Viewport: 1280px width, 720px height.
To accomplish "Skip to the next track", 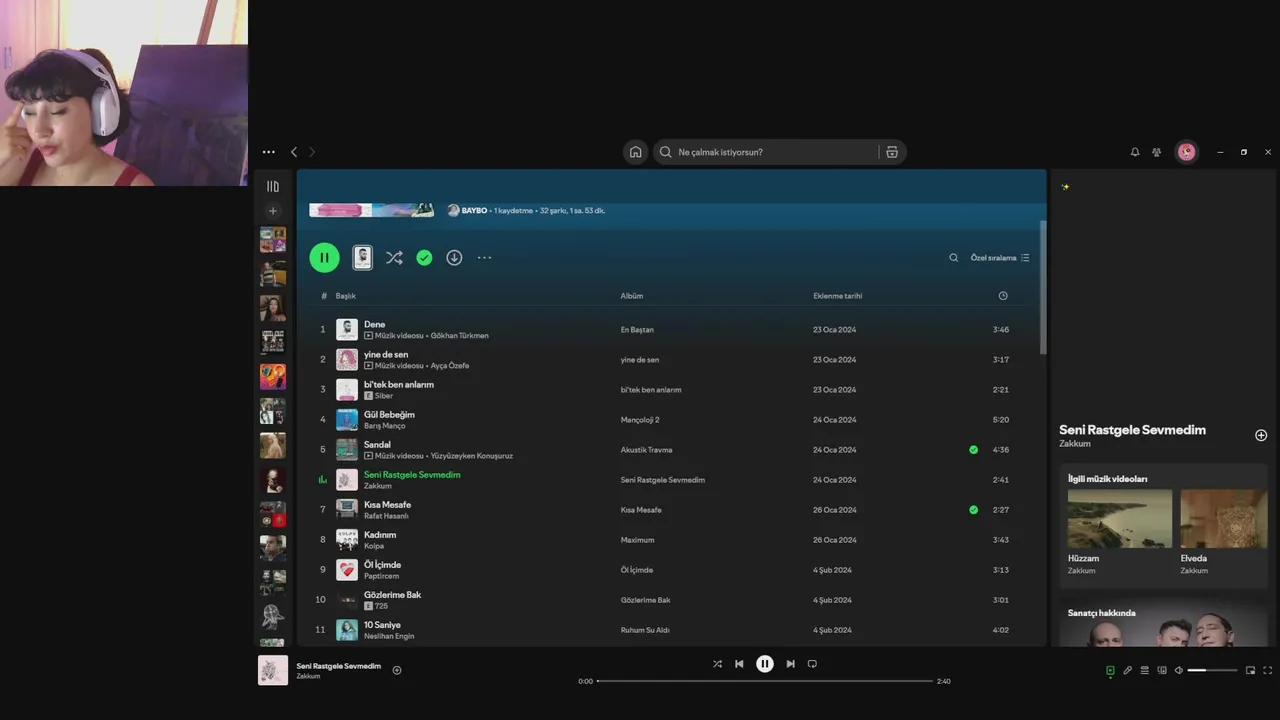I will [x=790, y=664].
